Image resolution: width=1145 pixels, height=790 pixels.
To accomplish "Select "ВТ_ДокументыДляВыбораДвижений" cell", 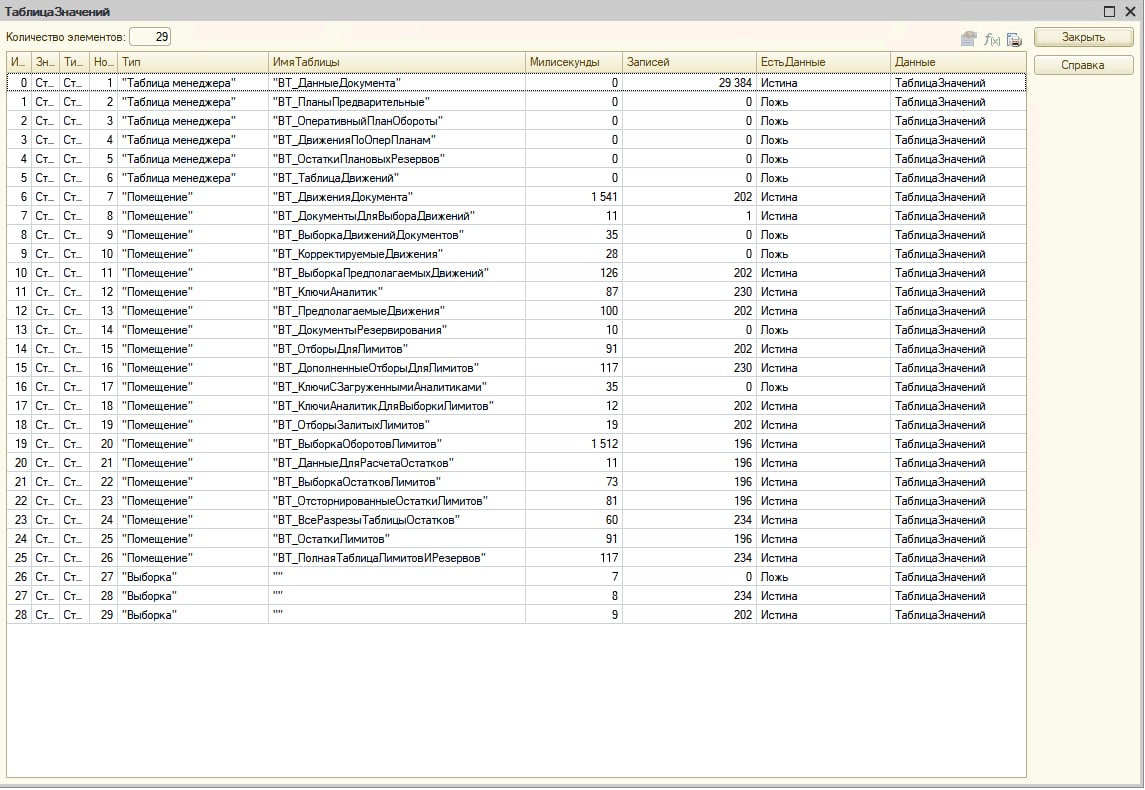I will pyautogui.click(x=397, y=216).
